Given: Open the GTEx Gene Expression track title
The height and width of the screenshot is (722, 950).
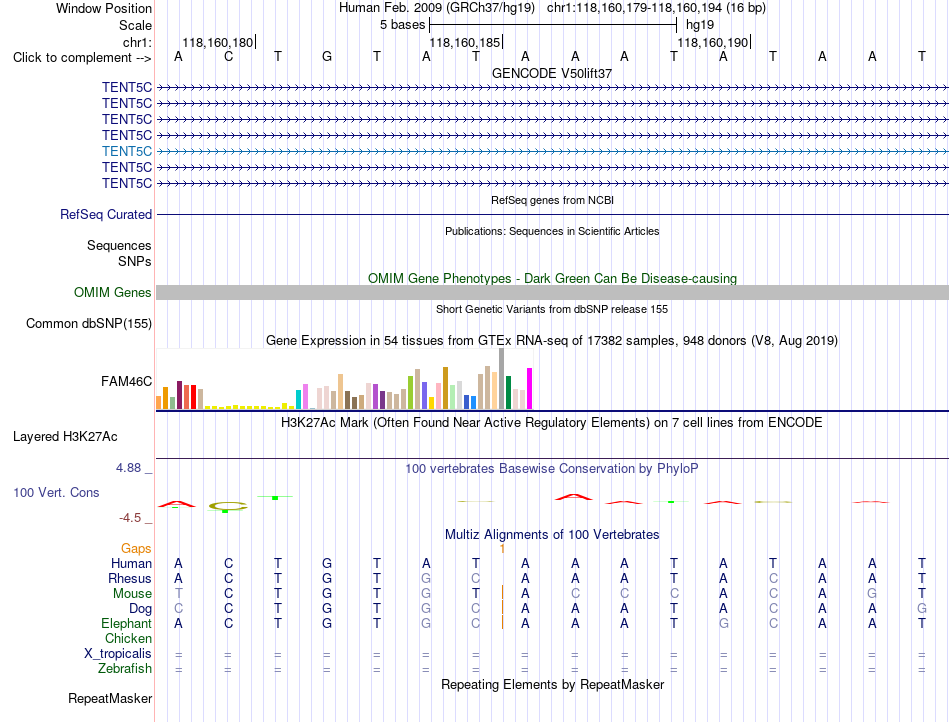Looking at the screenshot, I should [552, 340].
